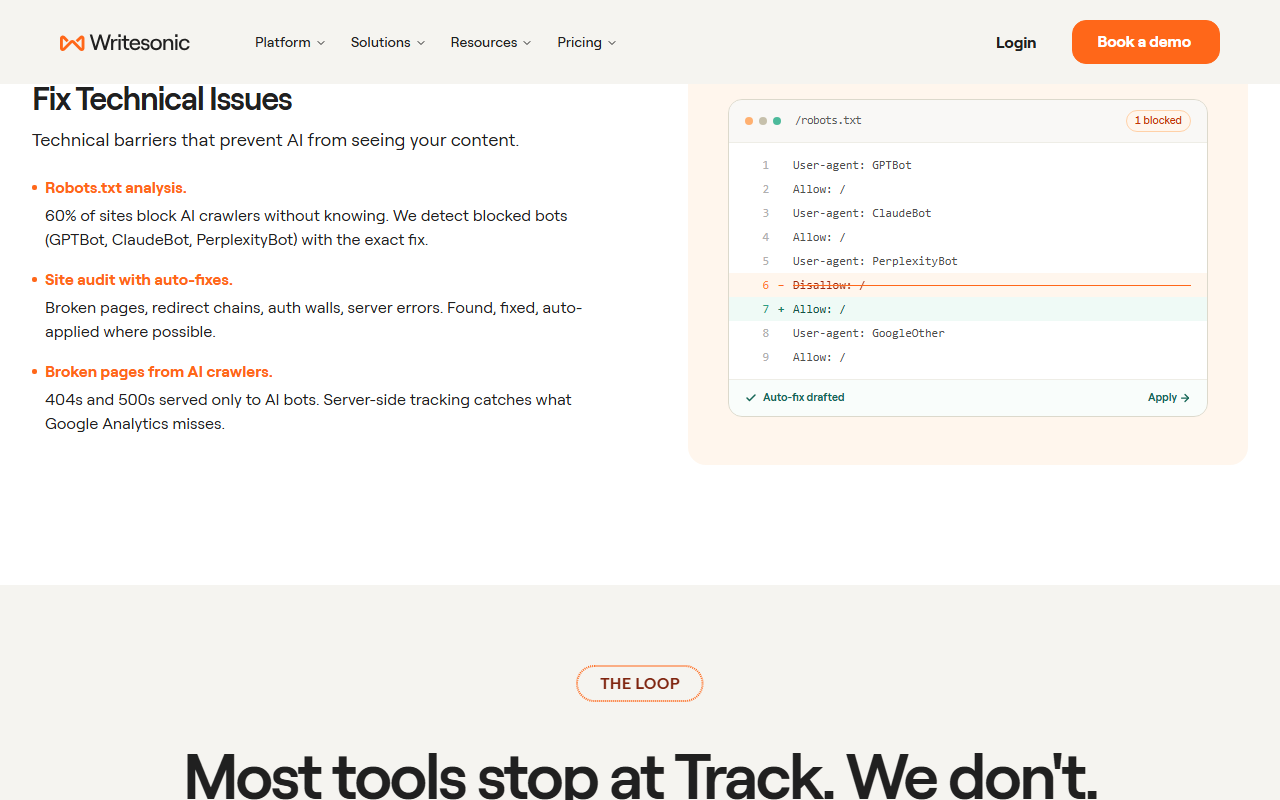Click the 1 blocked badge
The width and height of the screenshot is (1280, 800).
(x=1158, y=120)
